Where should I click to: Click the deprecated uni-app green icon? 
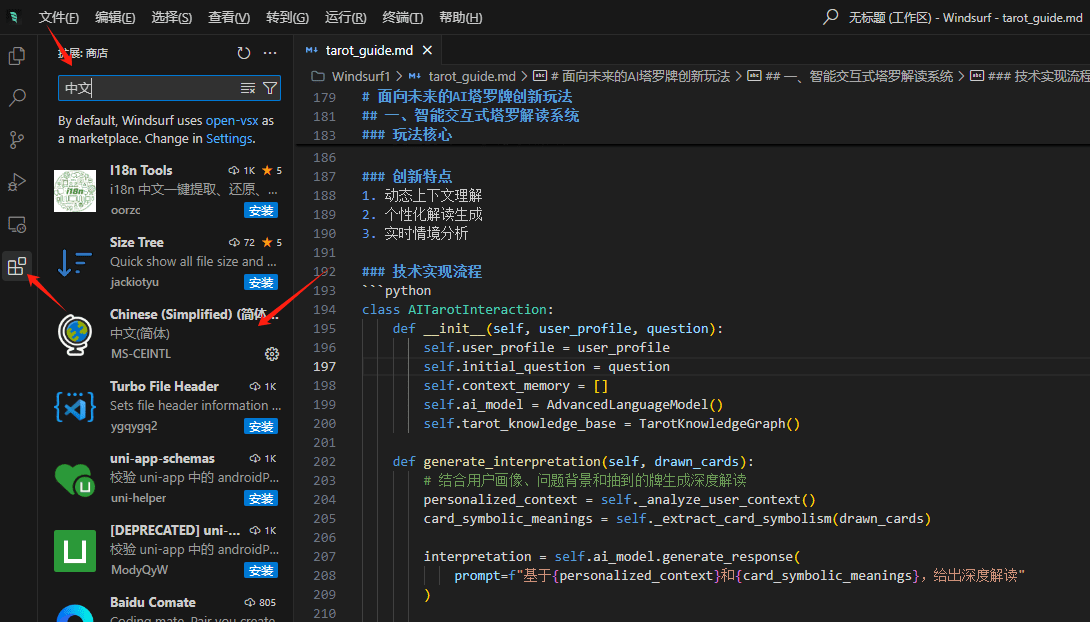(x=75, y=551)
